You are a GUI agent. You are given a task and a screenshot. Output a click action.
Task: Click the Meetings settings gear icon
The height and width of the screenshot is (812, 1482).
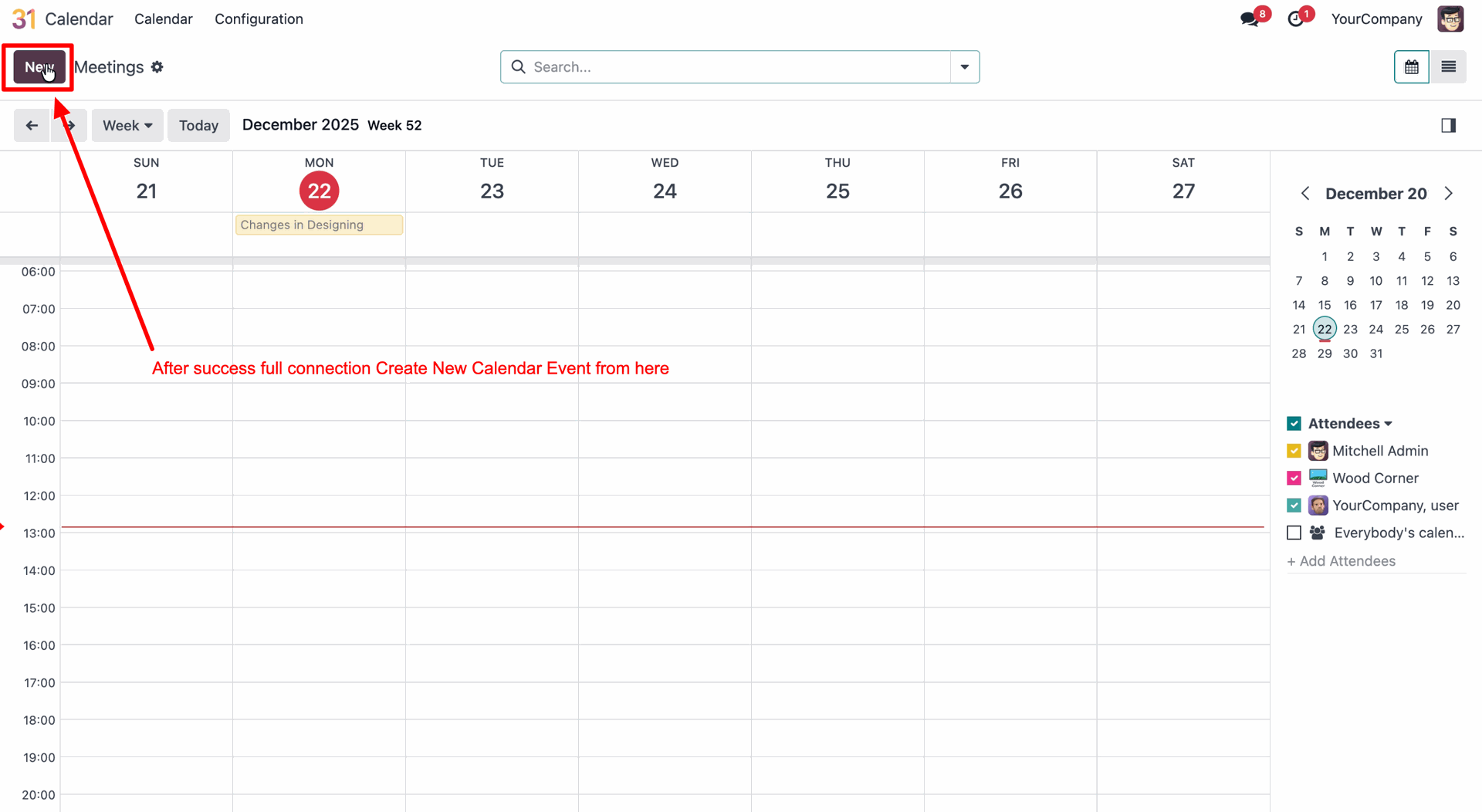(x=157, y=67)
